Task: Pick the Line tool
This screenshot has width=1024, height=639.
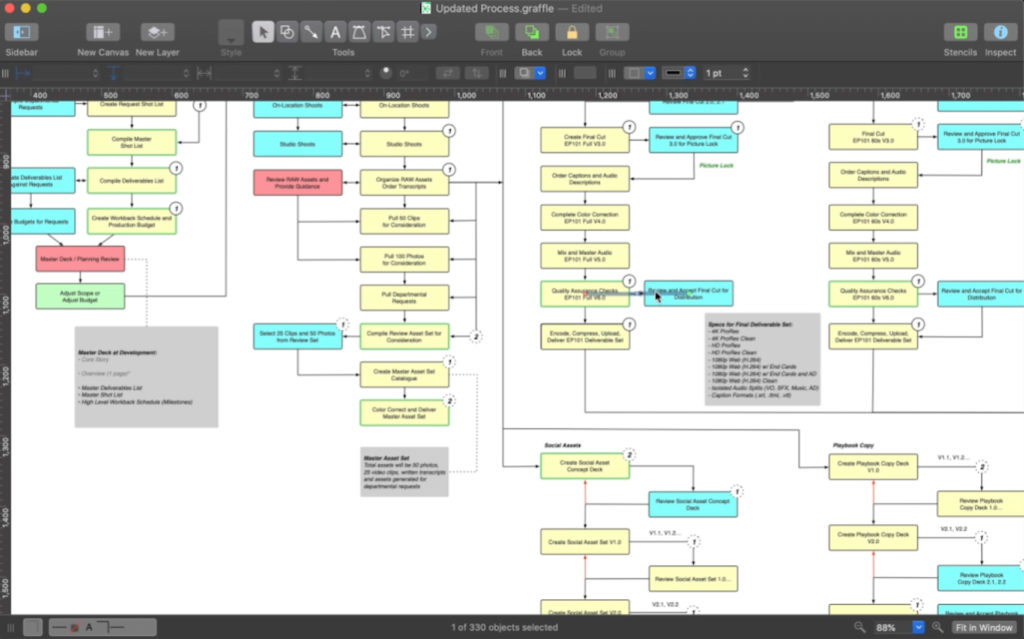Action: coord(311,32)
